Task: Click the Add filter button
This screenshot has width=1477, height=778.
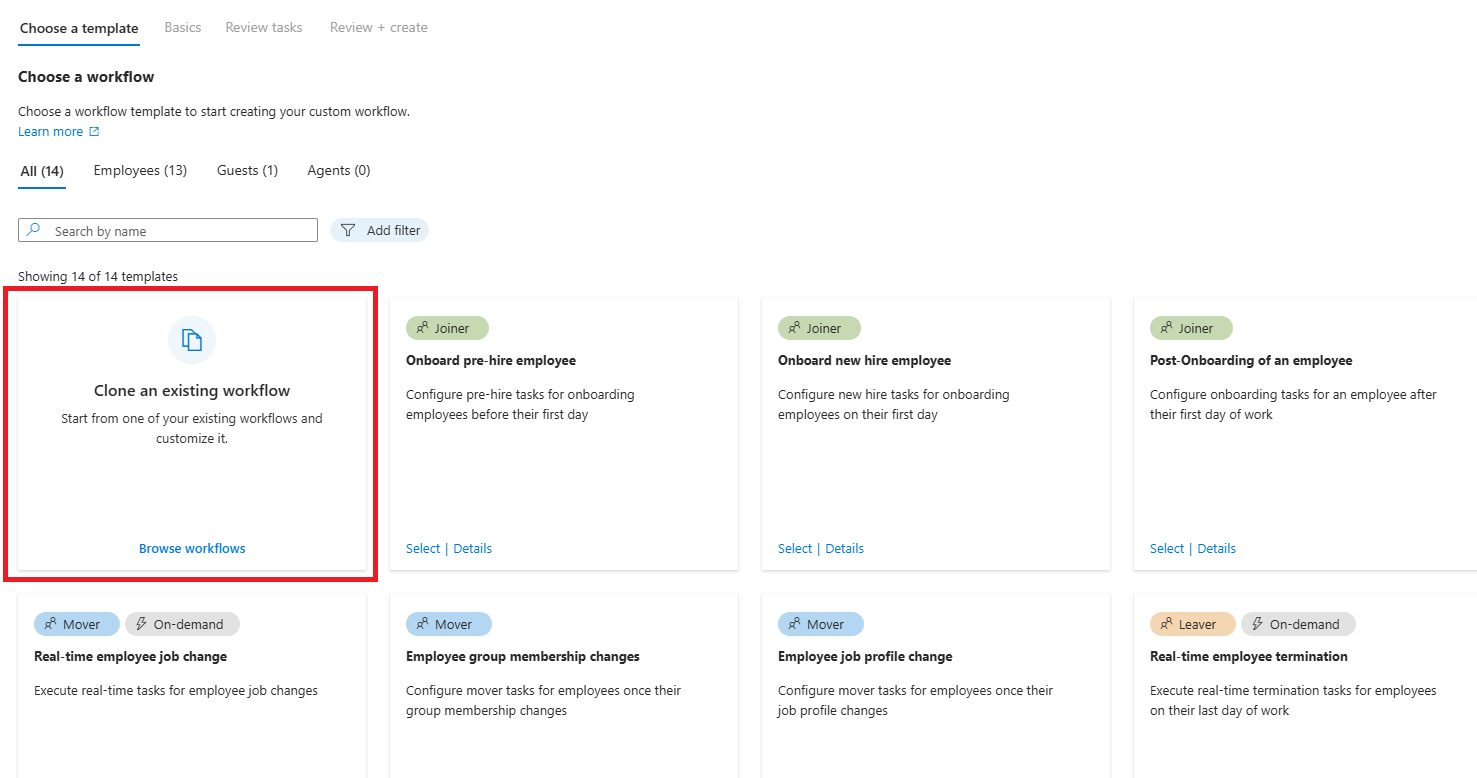Action: (379, 230)
